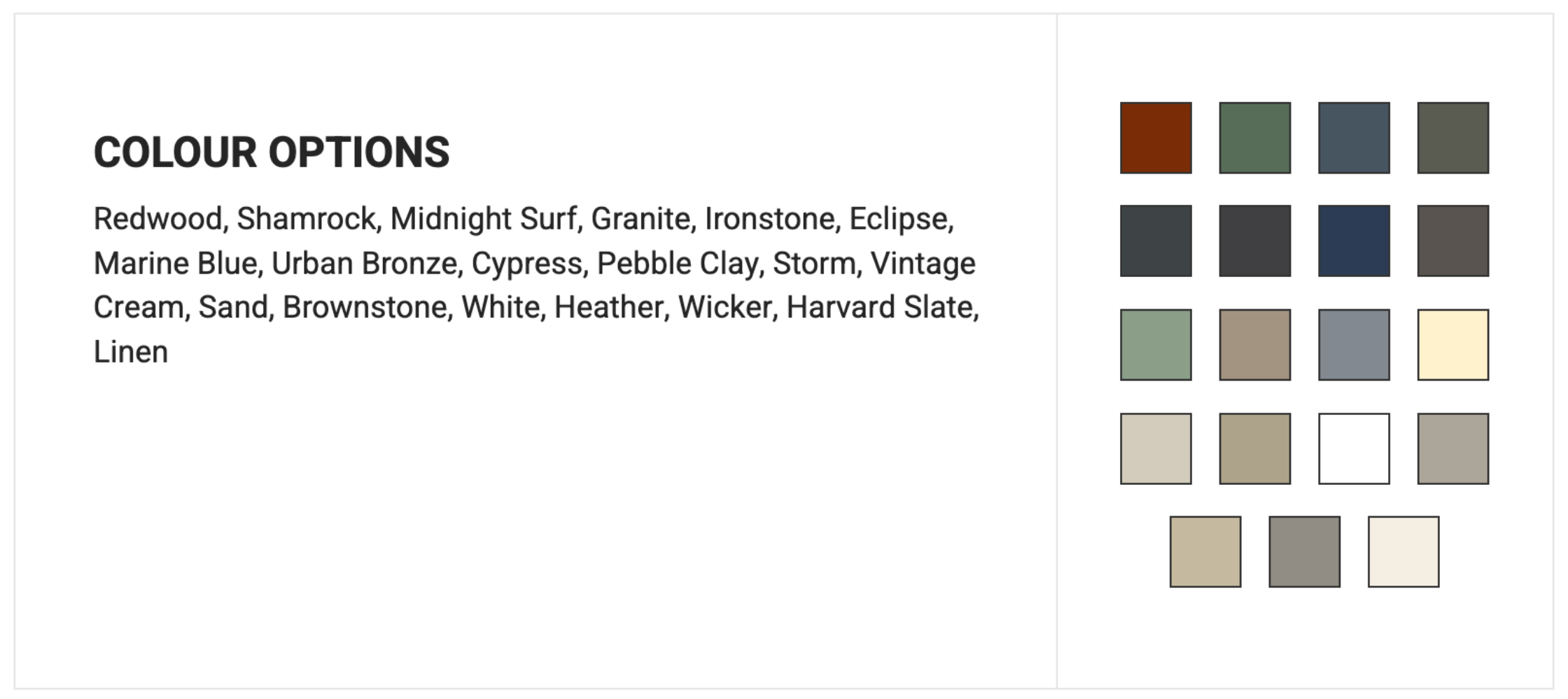
Task: Choose the Pebble Clay taupe swatch
Action: click(1255, 345)
